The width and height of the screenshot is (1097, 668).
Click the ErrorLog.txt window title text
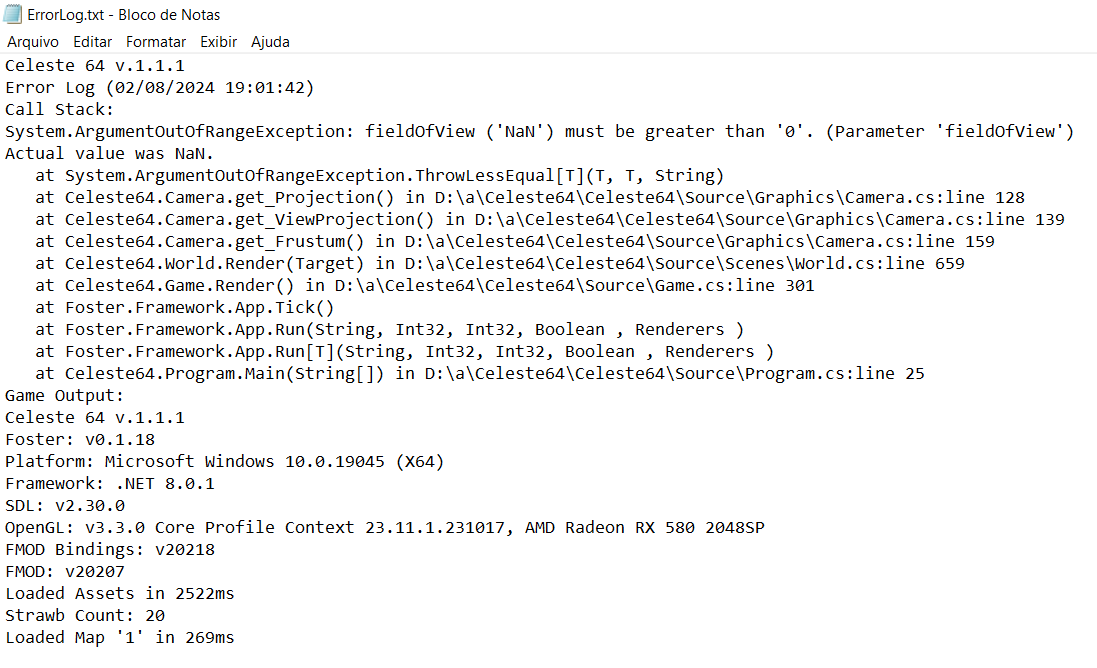click(124, 15)
